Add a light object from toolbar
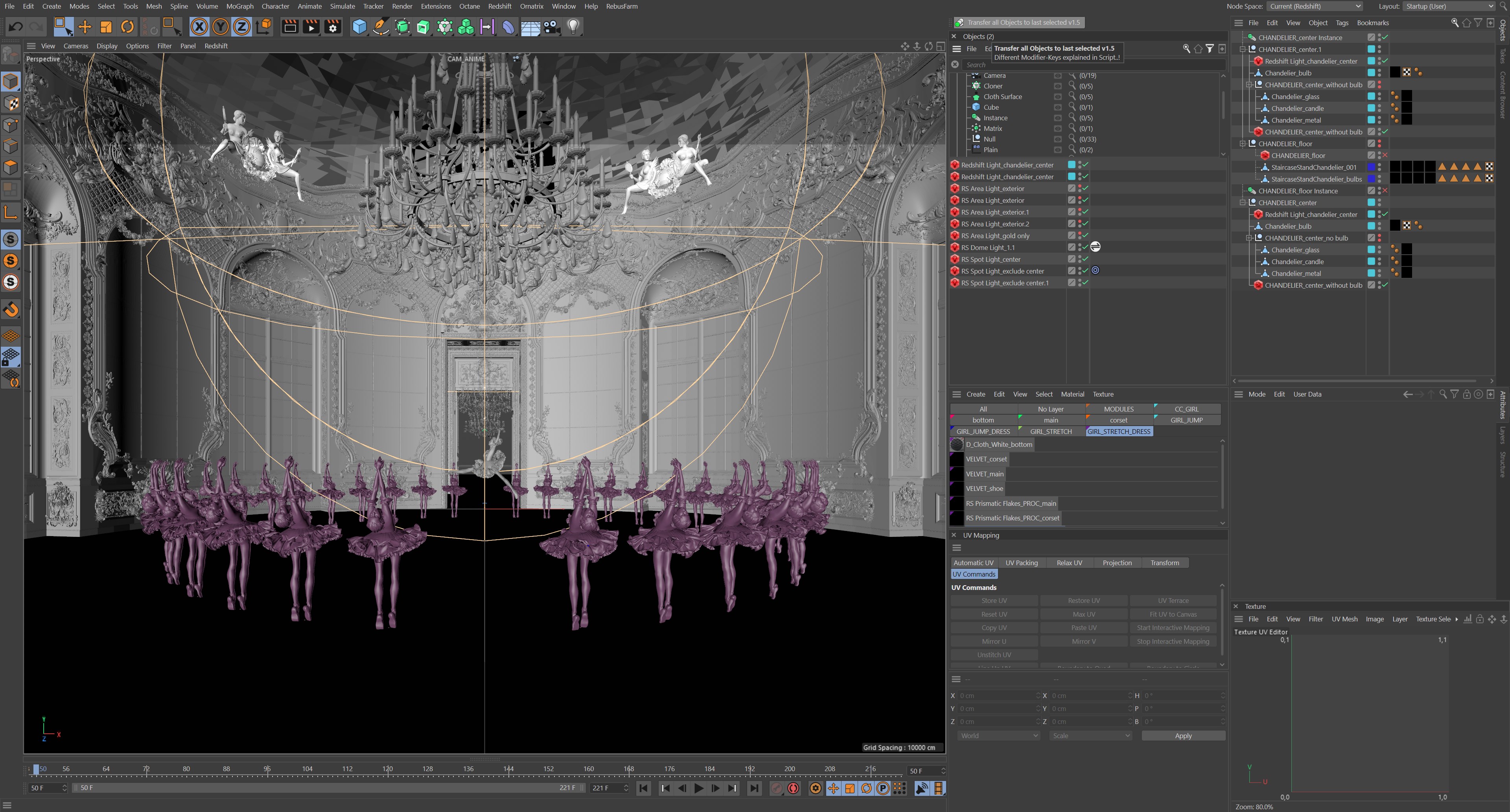The image size is (1510, 812). point(573,27)
